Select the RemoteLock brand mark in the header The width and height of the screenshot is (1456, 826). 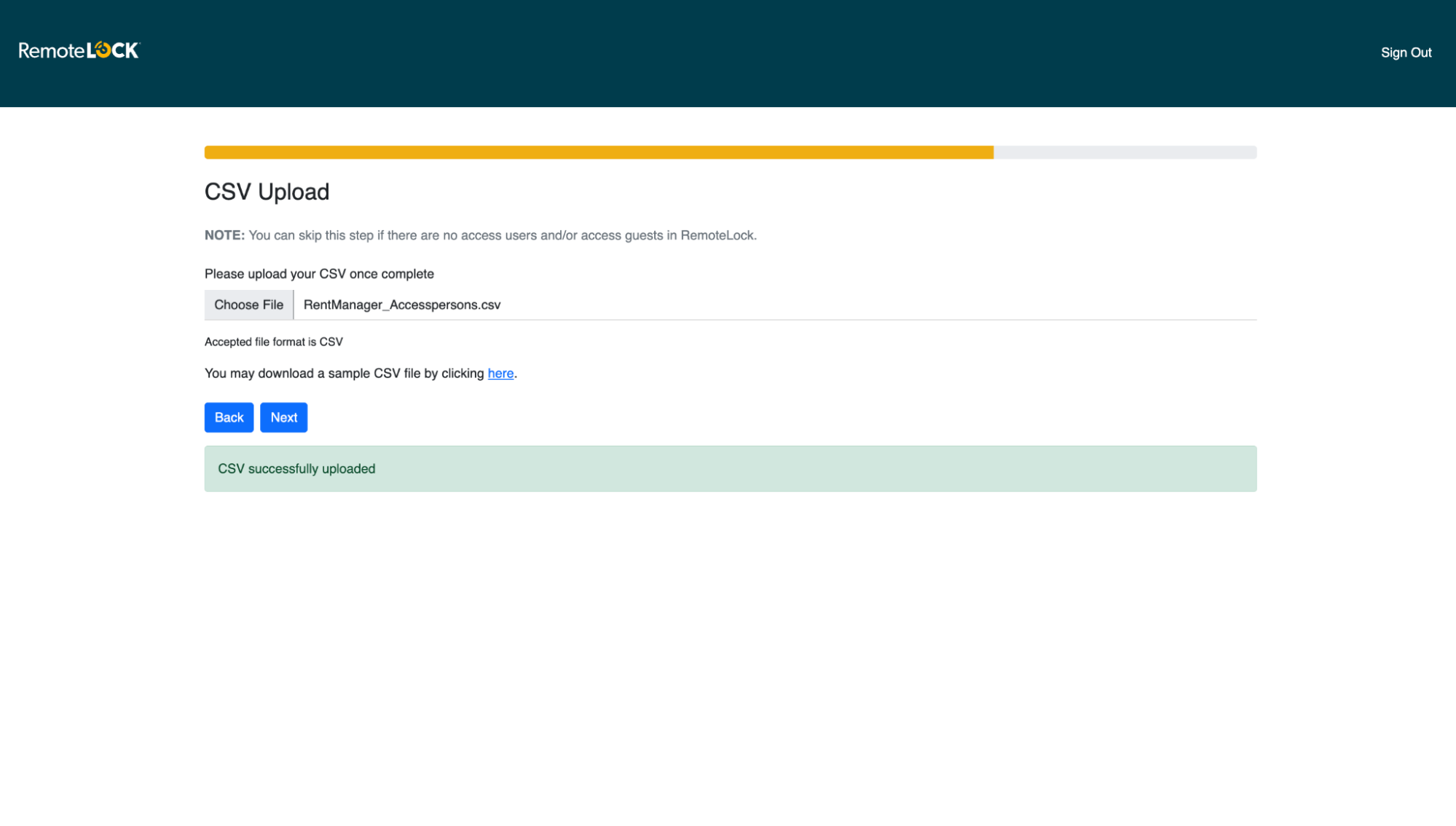pos(78,50)
